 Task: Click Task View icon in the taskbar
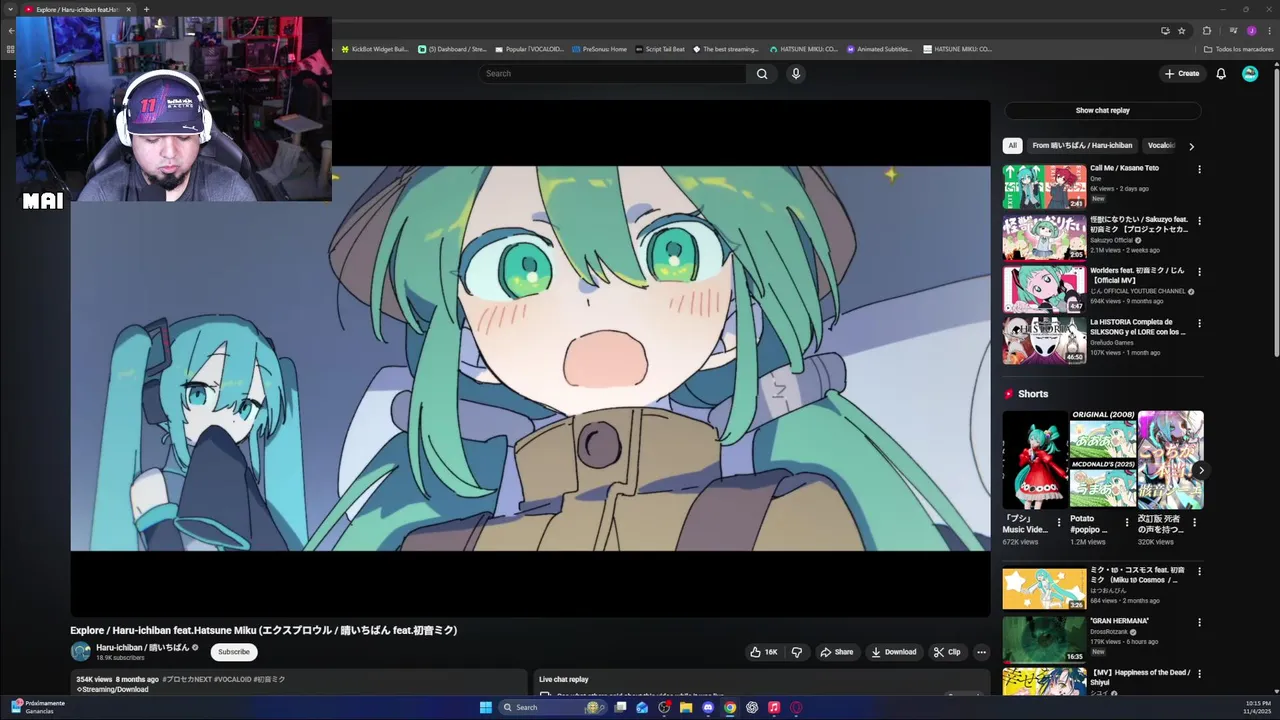point(620,707)
